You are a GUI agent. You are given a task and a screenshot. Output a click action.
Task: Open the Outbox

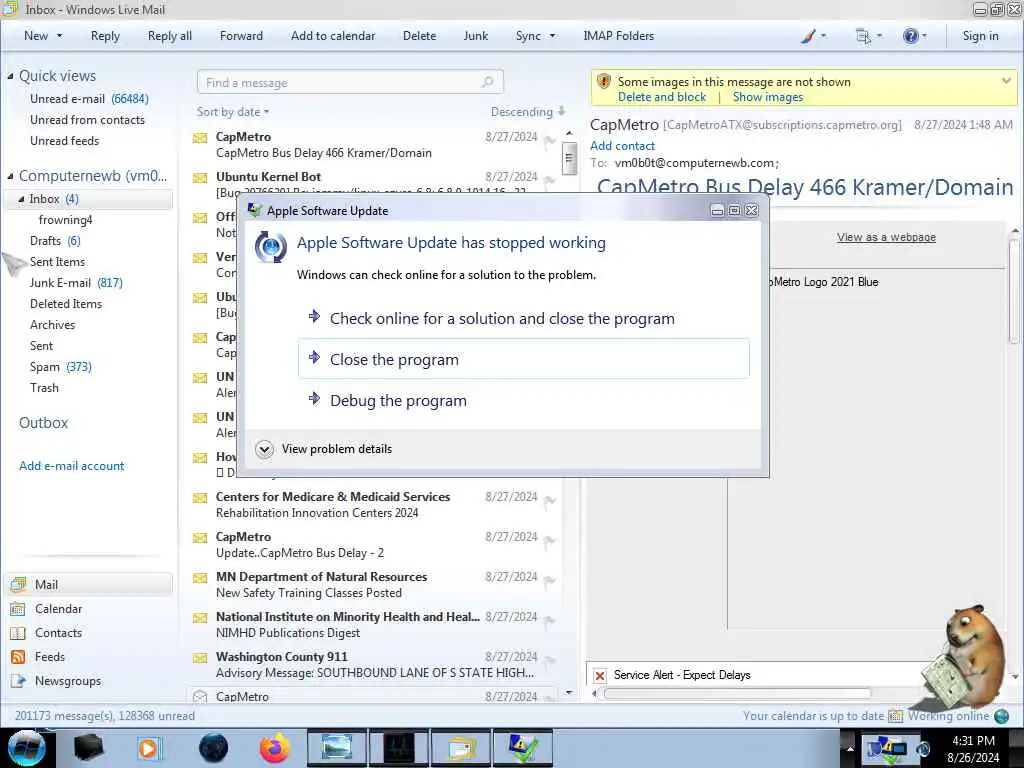(x=44, y=423)
